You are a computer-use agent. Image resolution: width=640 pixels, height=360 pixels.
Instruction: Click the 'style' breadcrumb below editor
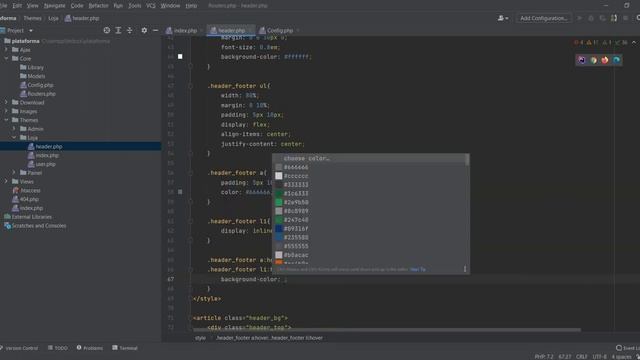tap(200, 338)
